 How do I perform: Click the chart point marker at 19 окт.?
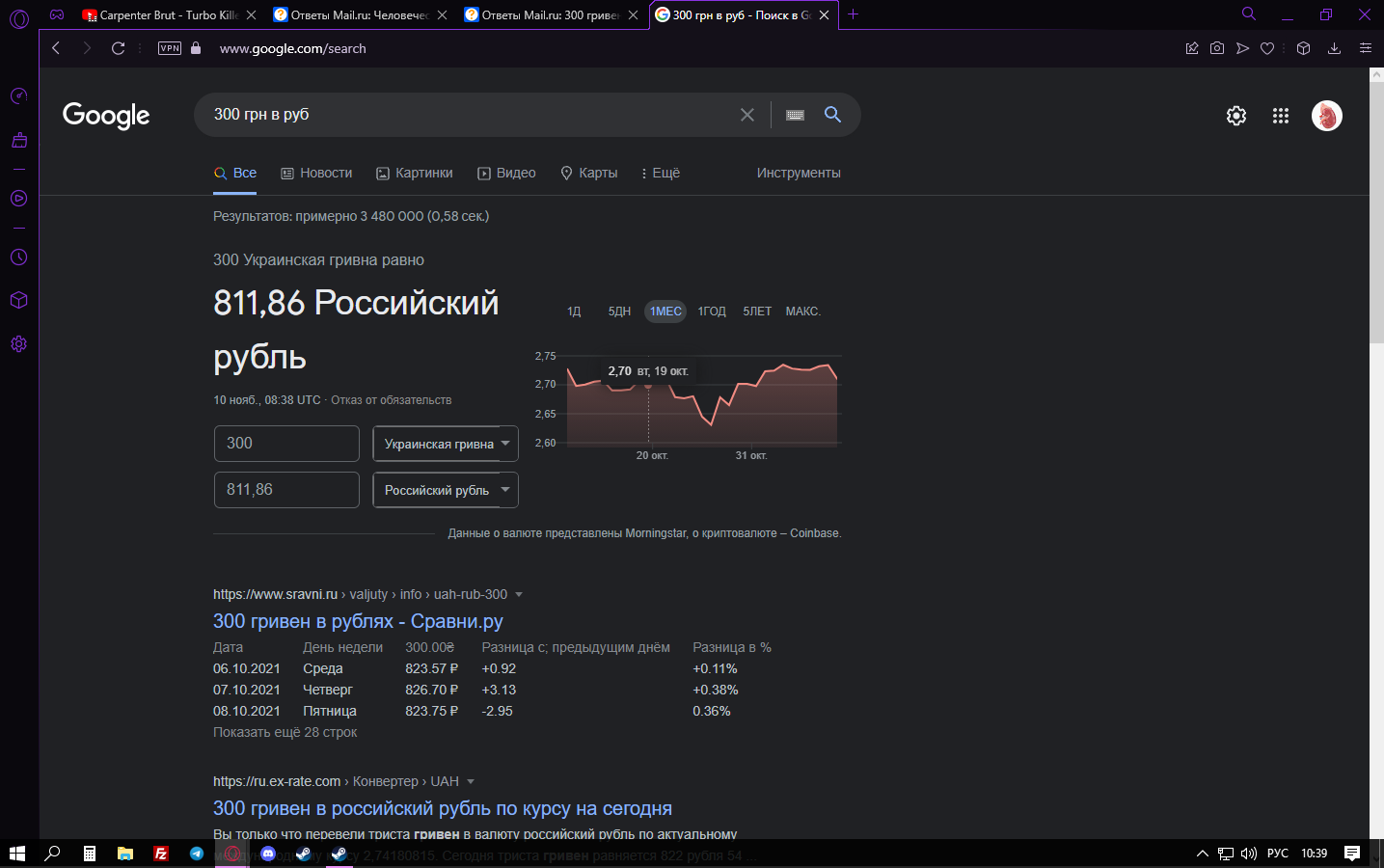click(648, 384)
